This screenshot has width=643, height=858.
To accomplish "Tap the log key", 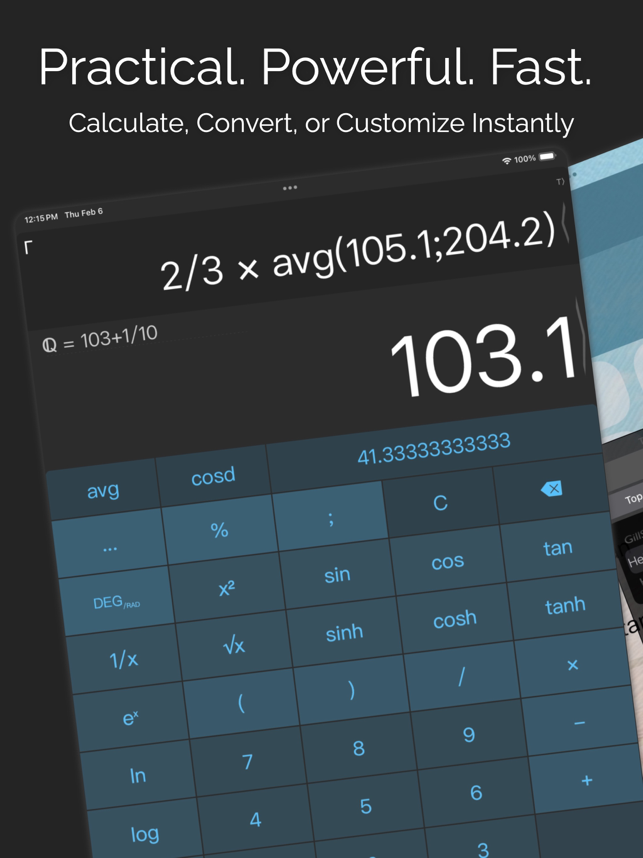I will coord(144,833).
